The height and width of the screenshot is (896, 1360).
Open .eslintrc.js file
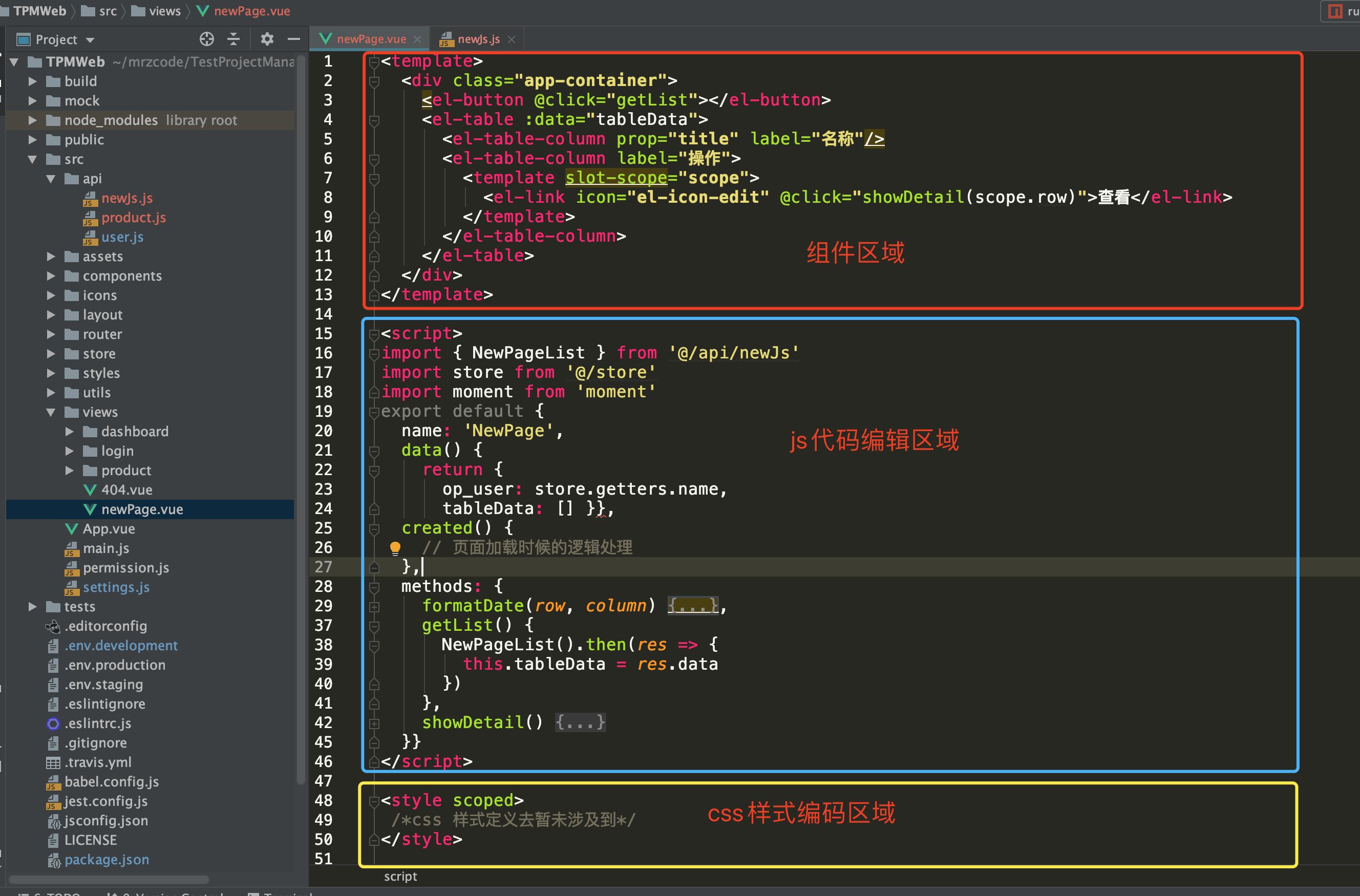(x=98, y=723)
